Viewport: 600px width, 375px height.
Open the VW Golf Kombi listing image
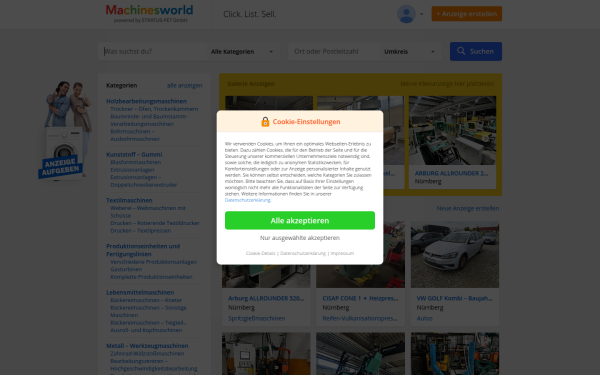[455, 254]
